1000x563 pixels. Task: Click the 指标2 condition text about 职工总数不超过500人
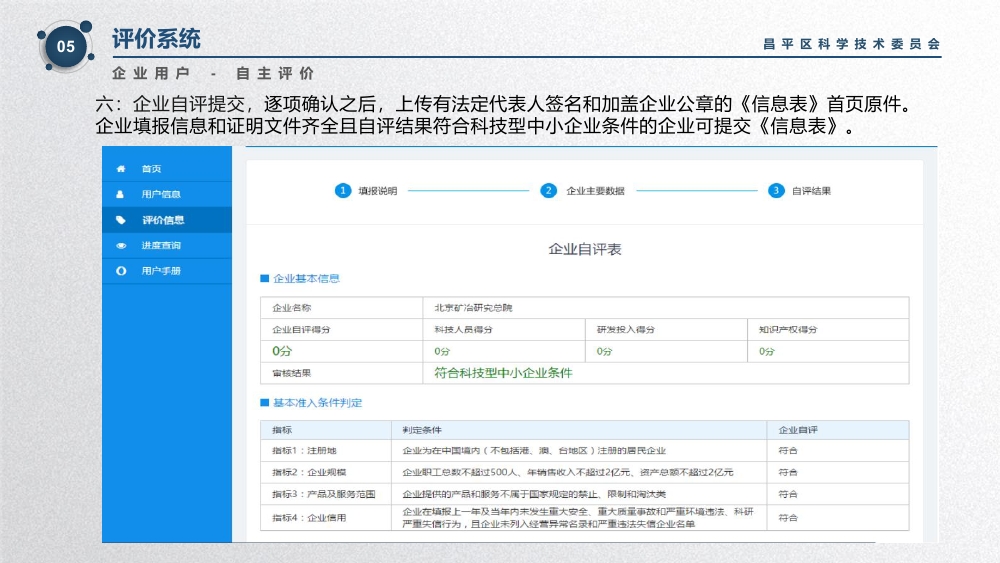click(x=568, y=472)
